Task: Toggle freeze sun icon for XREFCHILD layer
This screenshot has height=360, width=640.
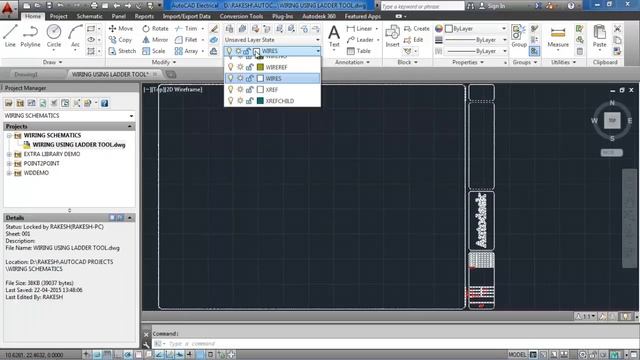Action: (240, 100)
